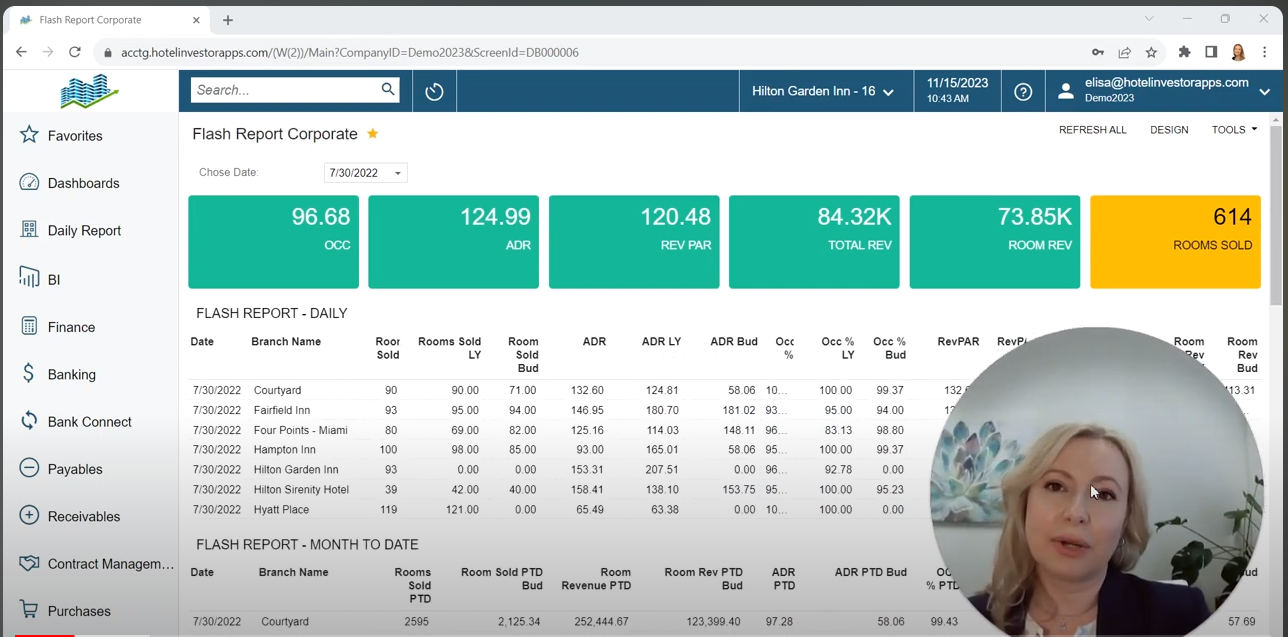Click the OCC 96.68 tile

tap(273, 242)
